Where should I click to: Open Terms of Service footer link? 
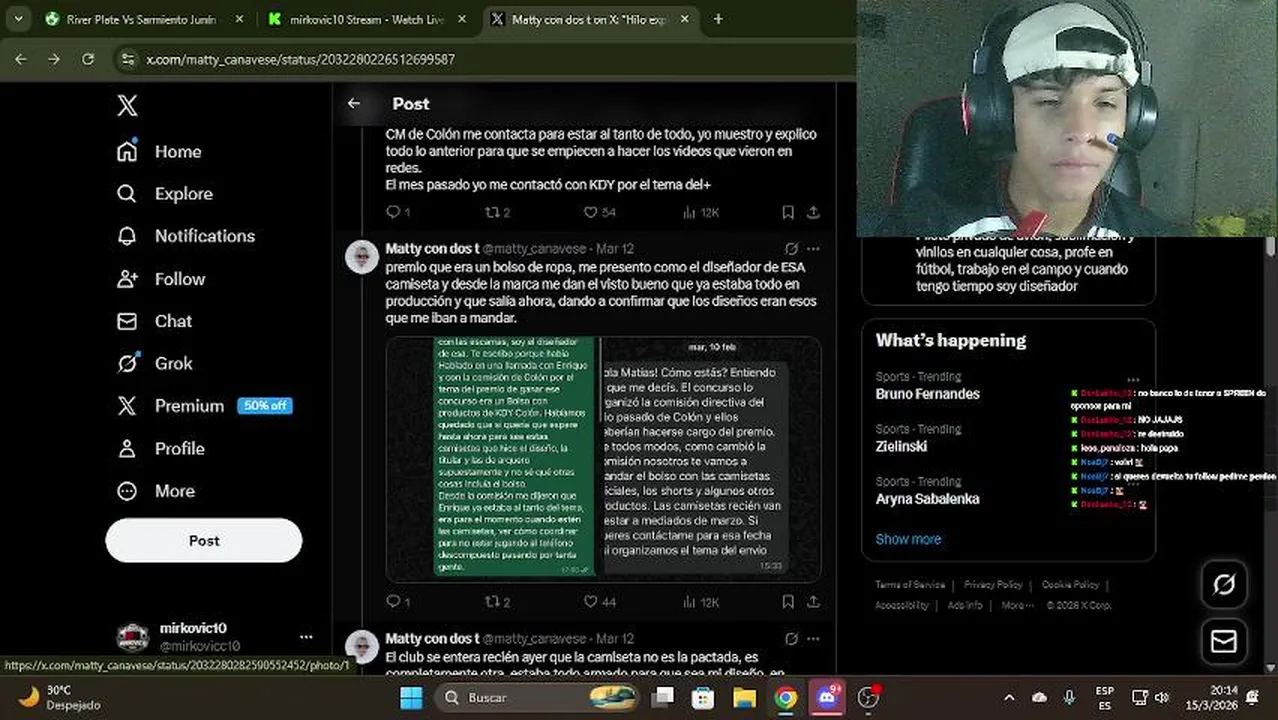click(910, 585)
